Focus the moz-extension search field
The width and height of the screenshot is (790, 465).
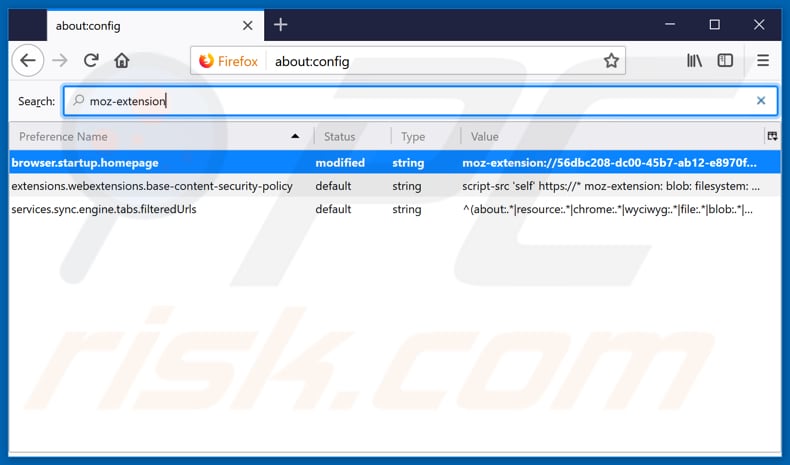pos(420,101)
